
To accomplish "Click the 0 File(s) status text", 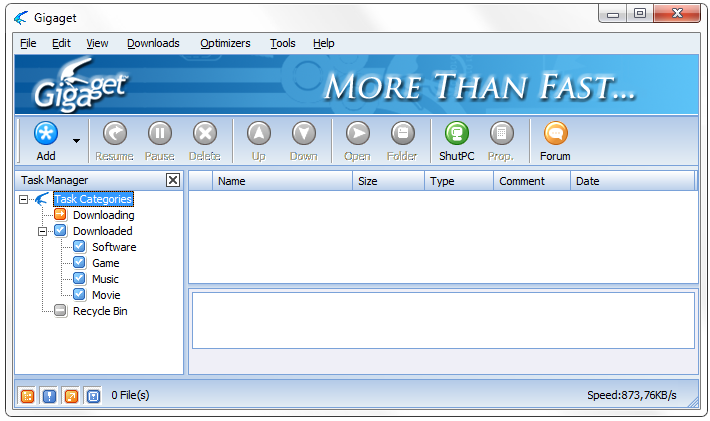I will coord(130,396).
